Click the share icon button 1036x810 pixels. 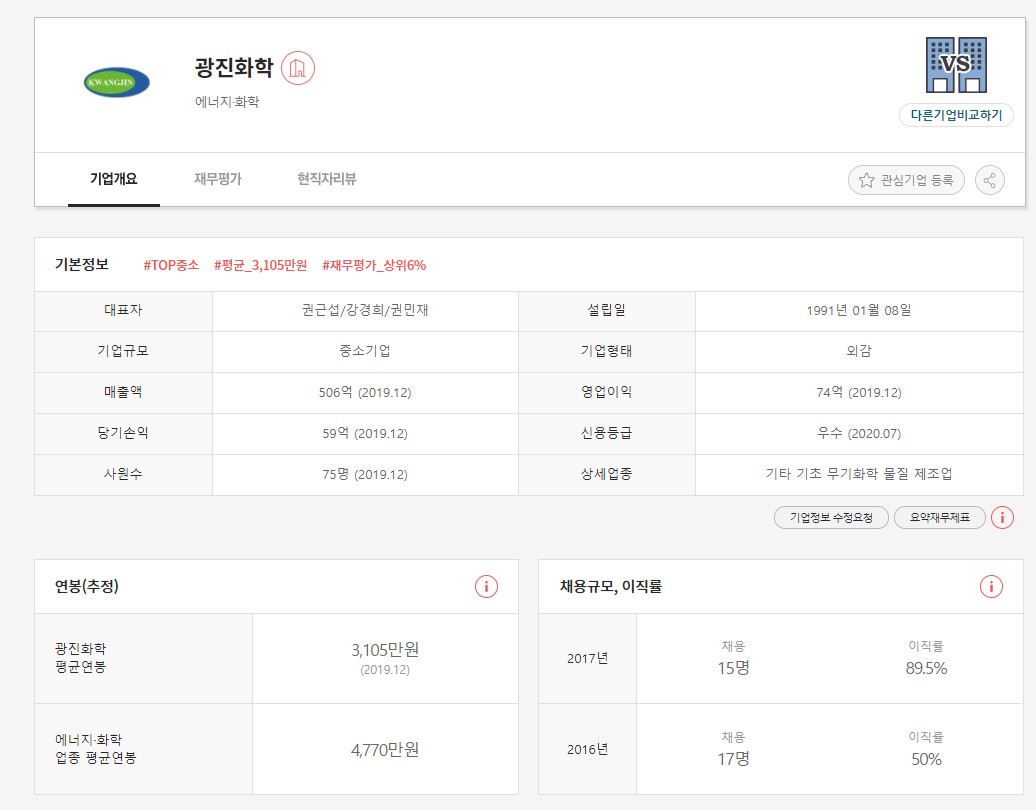[990, 180]
